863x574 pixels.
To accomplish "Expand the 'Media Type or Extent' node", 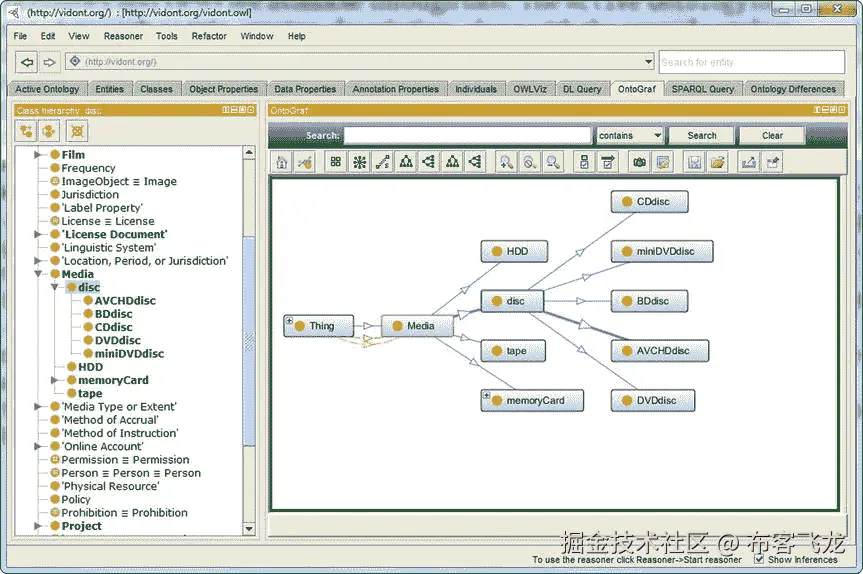I will [x=37, y=407].
